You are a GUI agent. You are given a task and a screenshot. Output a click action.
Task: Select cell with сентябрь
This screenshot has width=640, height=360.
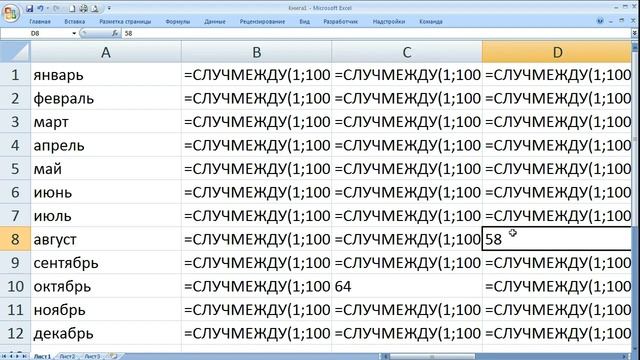tap(106, 263)
